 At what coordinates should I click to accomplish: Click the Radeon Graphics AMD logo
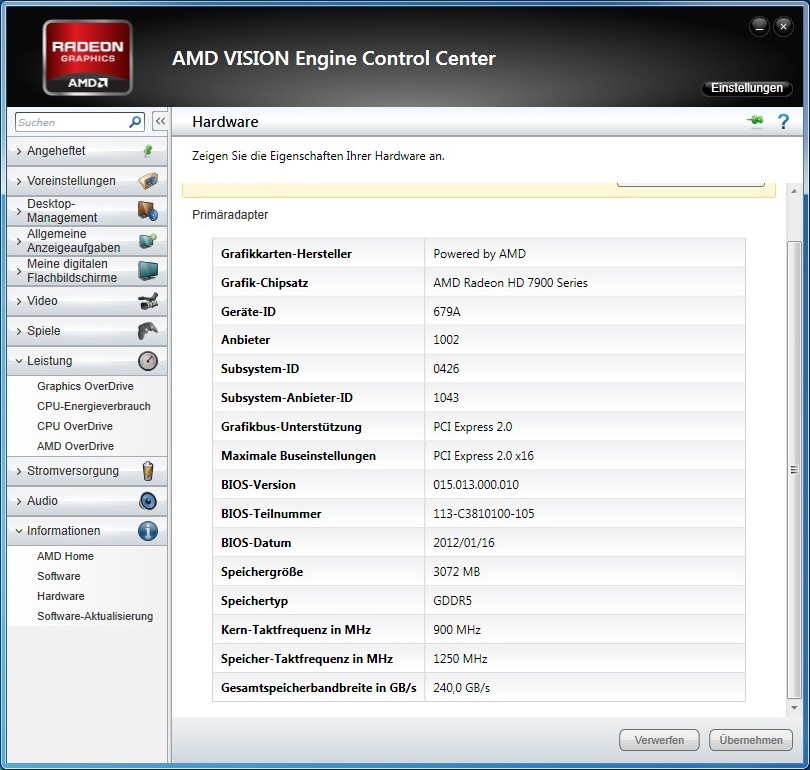(x=87, y=58)
